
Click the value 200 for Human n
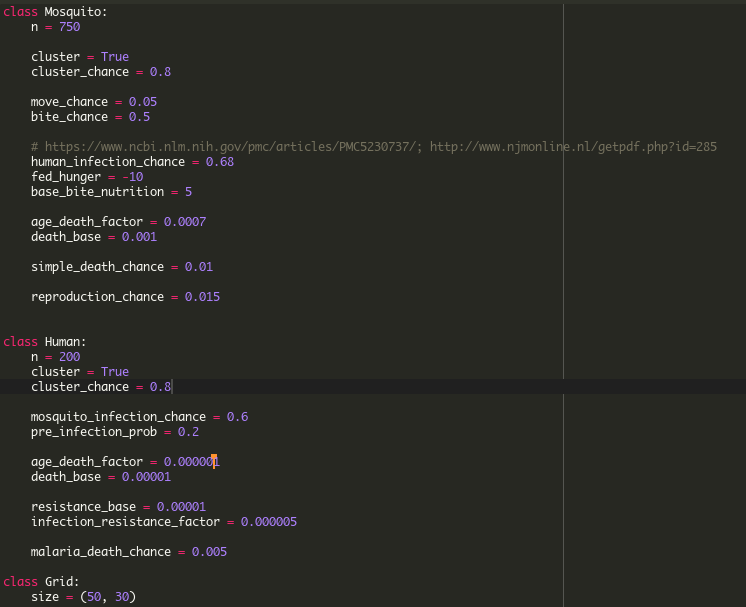69,357
